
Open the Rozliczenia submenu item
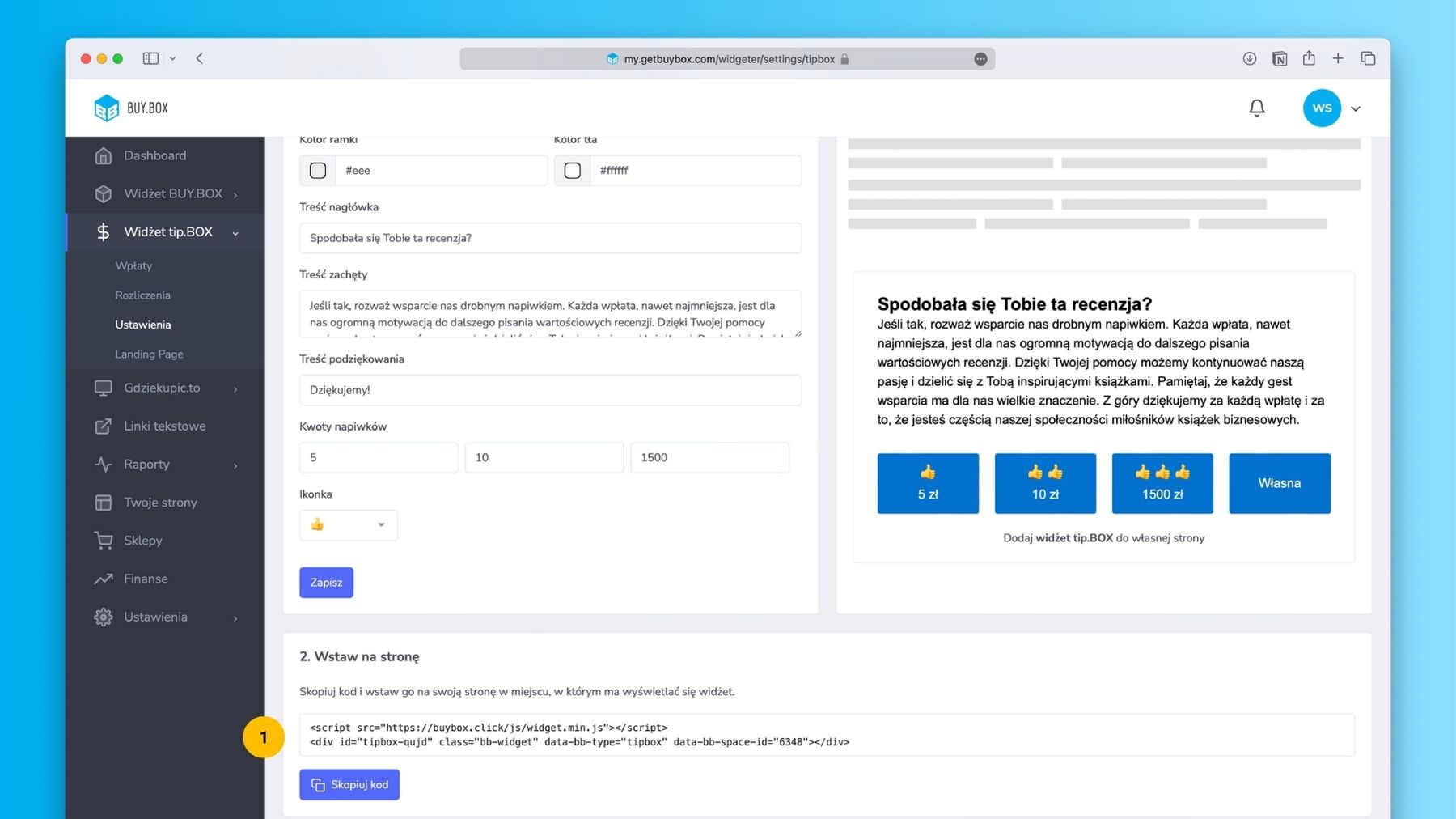tap(142, 295)
